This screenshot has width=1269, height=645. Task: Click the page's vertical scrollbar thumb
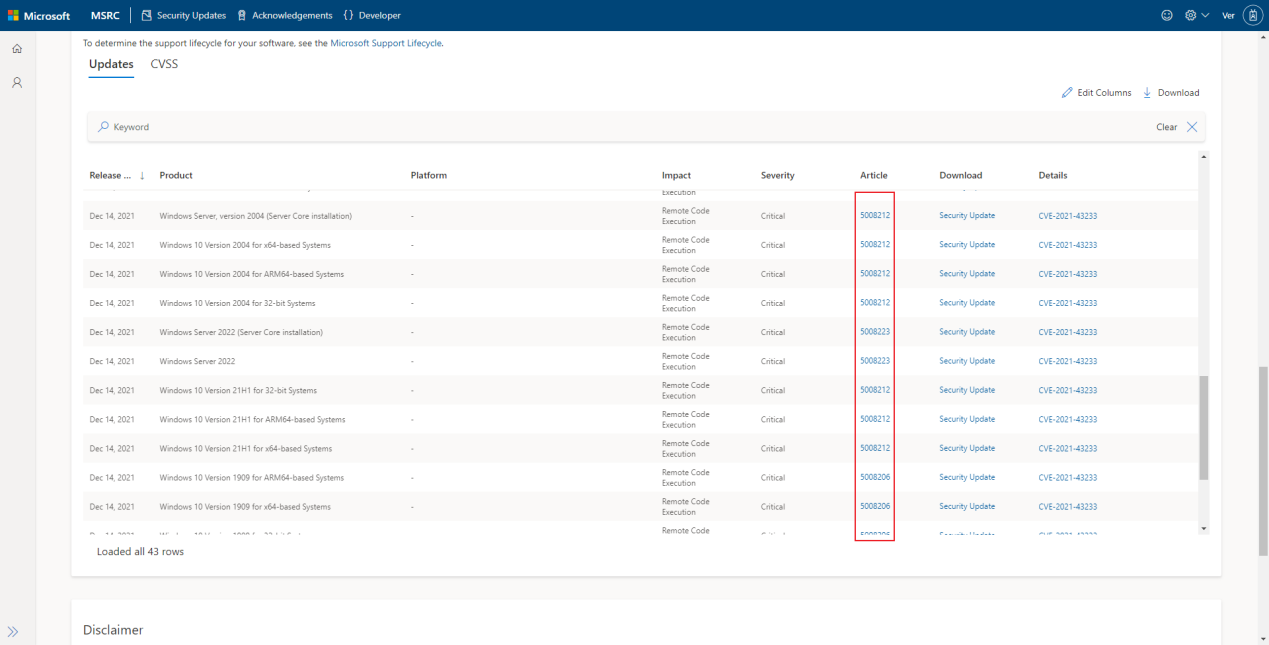coord(1263,461)
